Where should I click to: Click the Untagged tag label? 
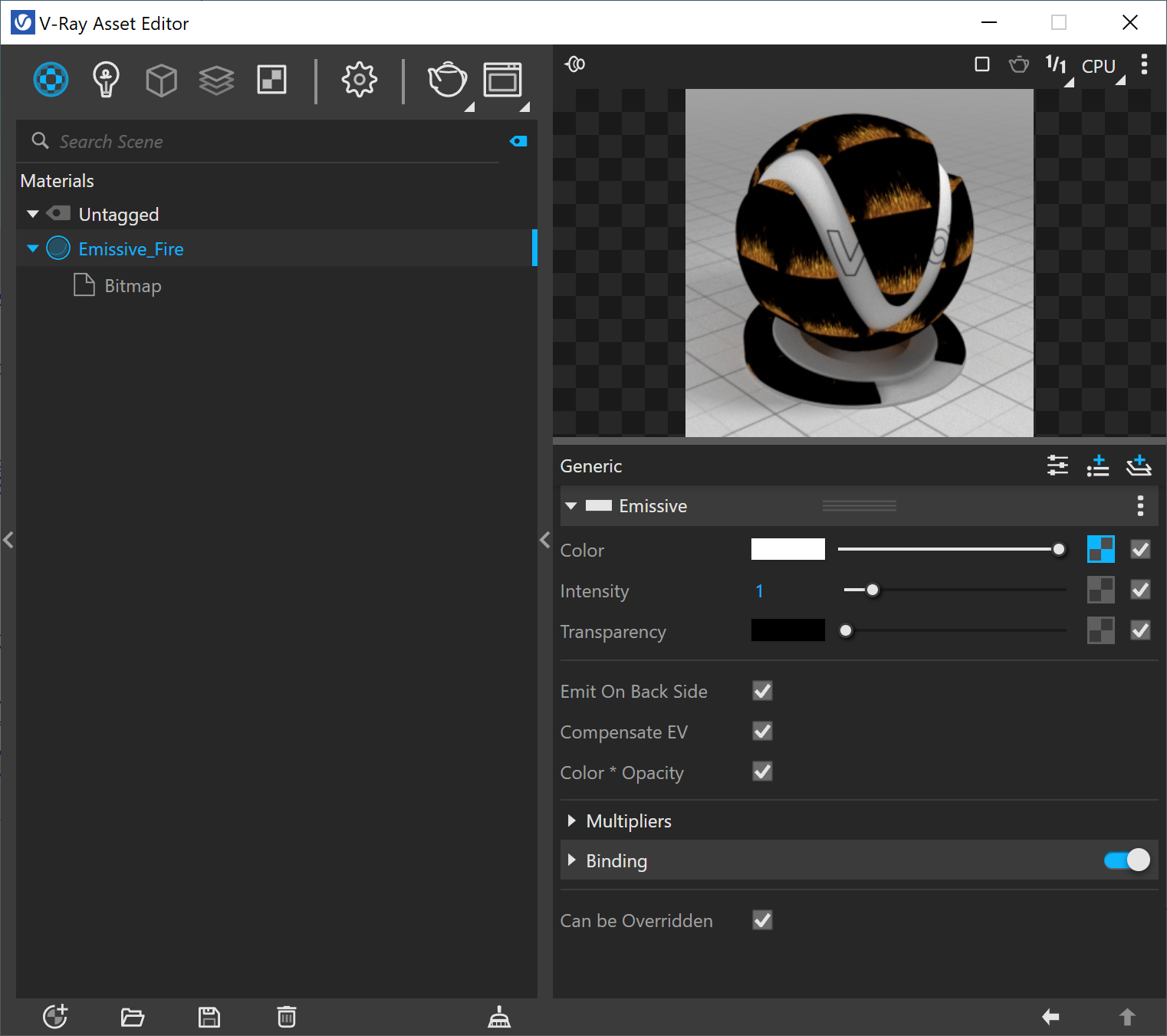pos(119,215)
